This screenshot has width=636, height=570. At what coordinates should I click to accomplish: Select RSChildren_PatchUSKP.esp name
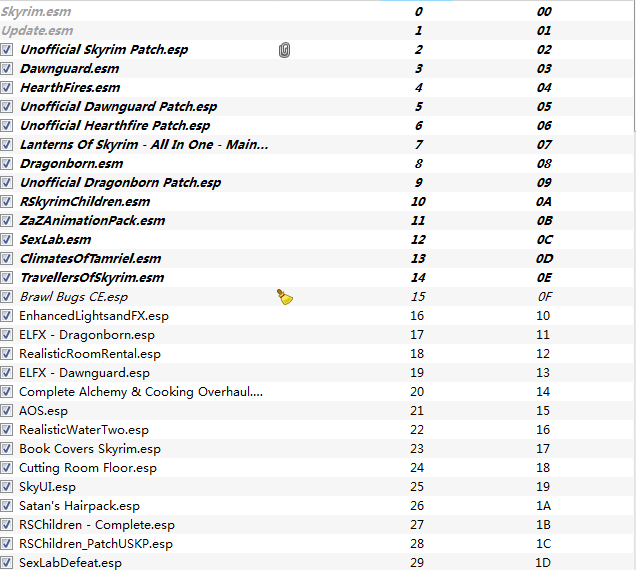(x=96, y=544)
